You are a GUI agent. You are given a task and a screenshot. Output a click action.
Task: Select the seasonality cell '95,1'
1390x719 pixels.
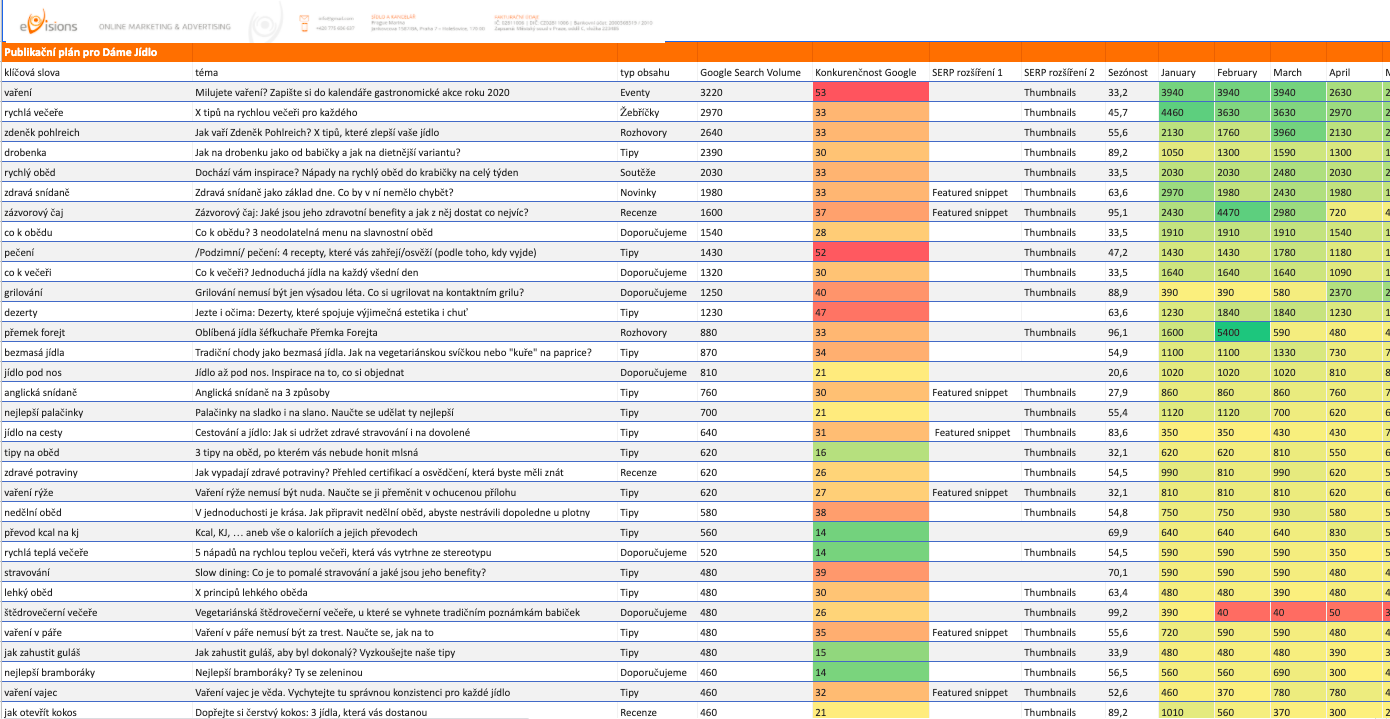(x=1130, y=212)
